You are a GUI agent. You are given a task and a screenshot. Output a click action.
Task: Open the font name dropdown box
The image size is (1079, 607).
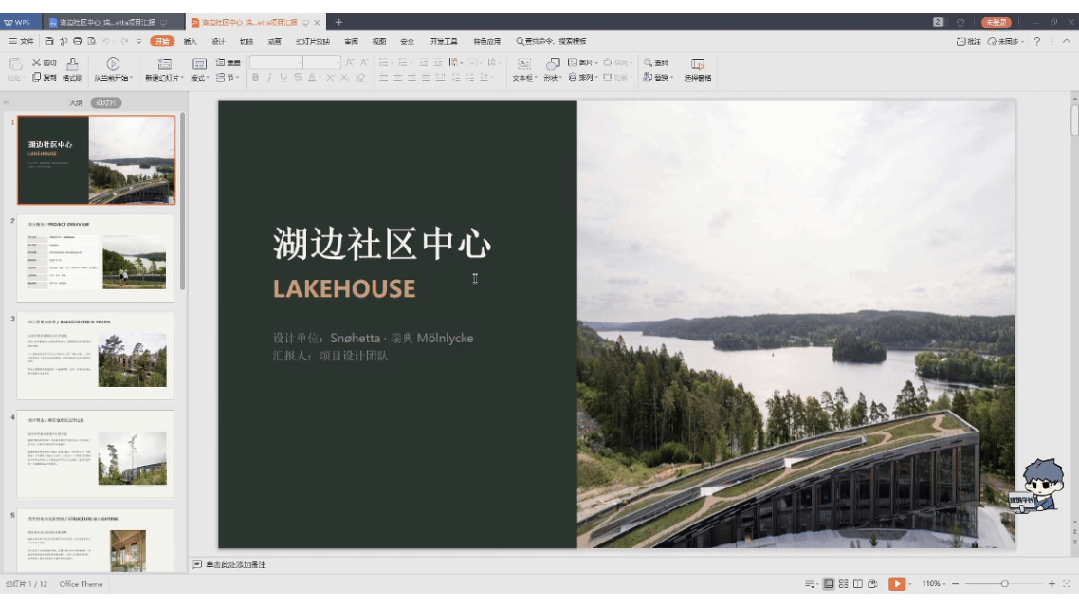(276, 63)
